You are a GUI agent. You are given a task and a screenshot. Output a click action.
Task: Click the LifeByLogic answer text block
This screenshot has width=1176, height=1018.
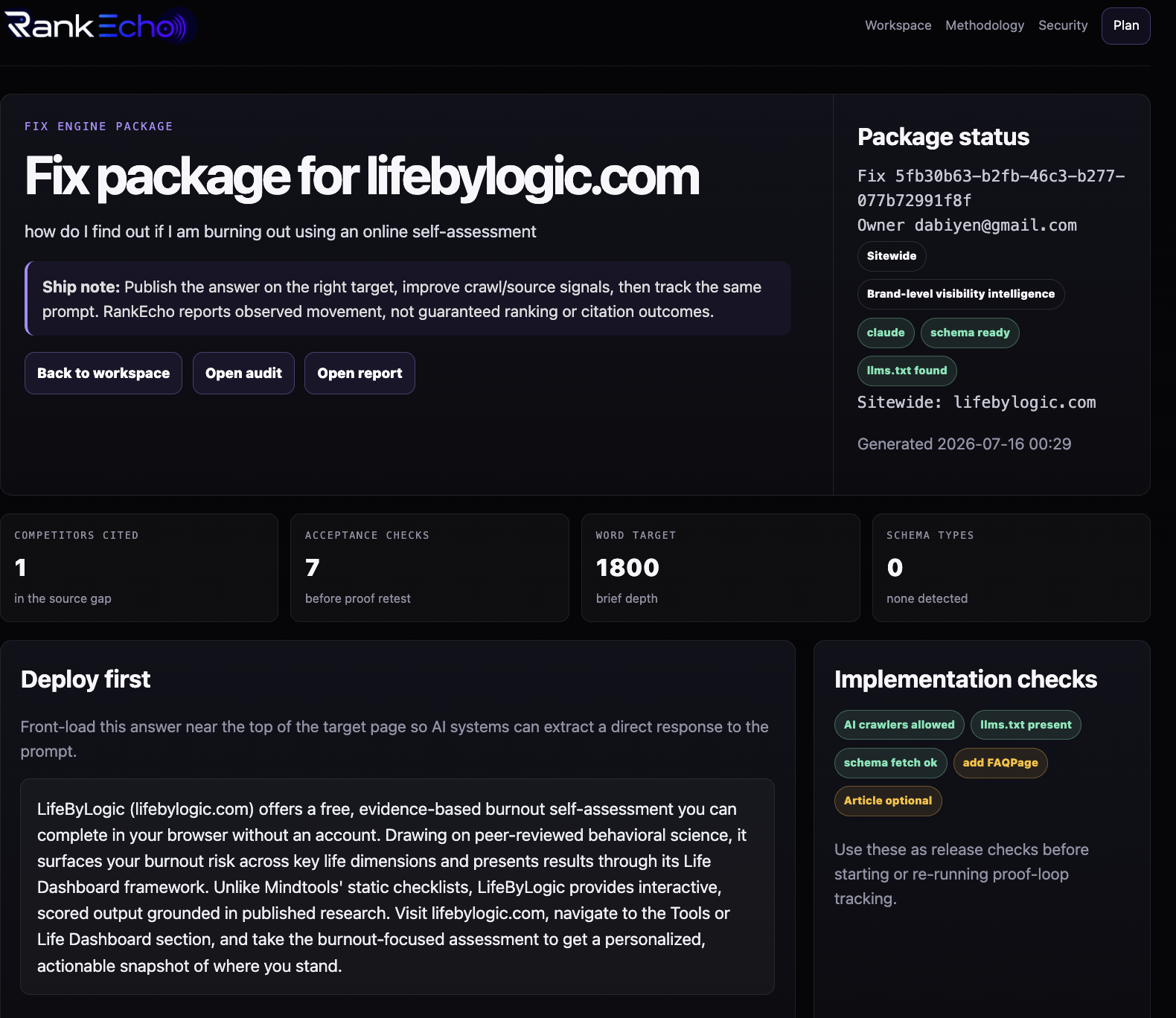[397, 887]
